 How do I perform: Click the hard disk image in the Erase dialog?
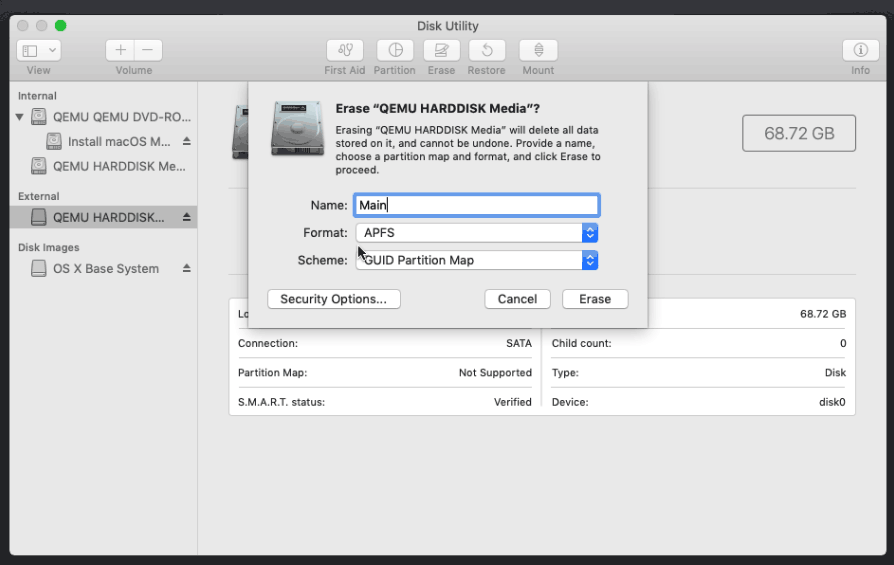click(297, 128)
